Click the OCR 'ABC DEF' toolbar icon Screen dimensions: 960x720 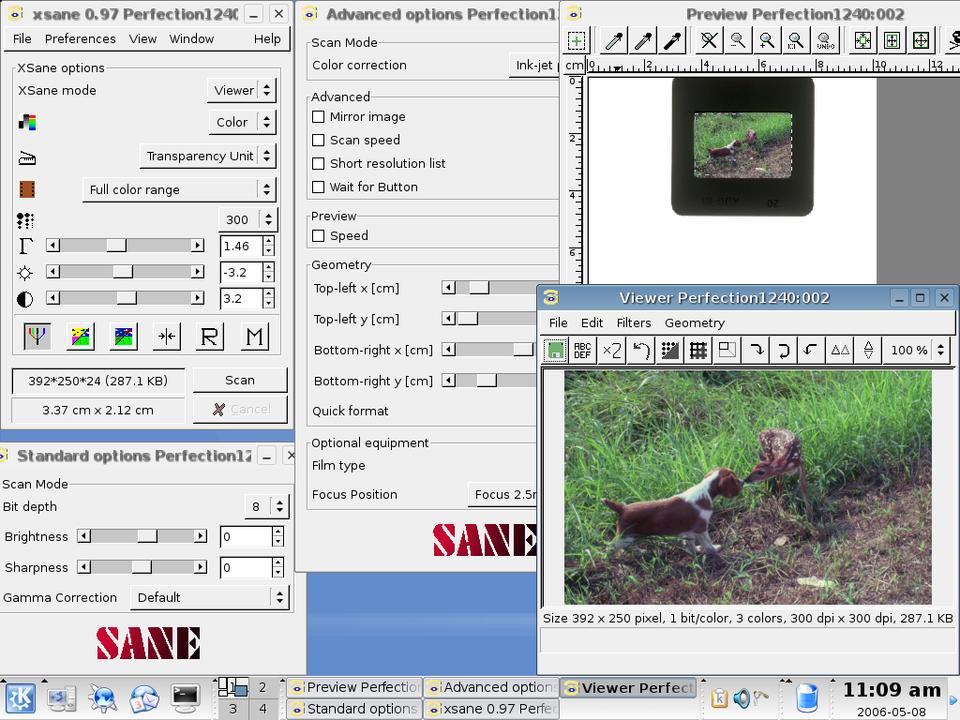(583, 350)
